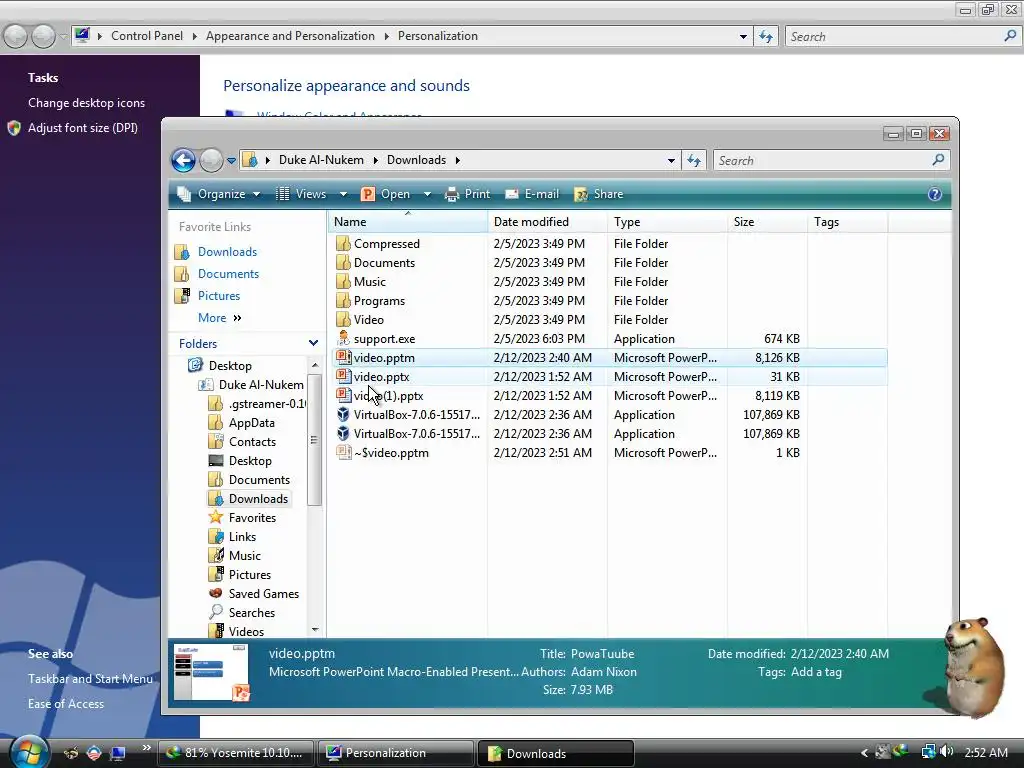Click the blue Help question mark icon
This screenshot has height=768, width=1024.
pos(935,194)
